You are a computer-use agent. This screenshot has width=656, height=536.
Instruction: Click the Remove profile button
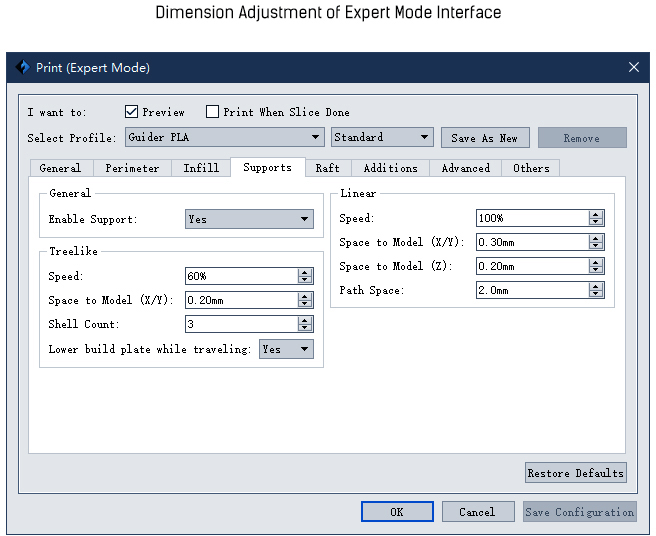pyautogui.click(x=582, y=138)
